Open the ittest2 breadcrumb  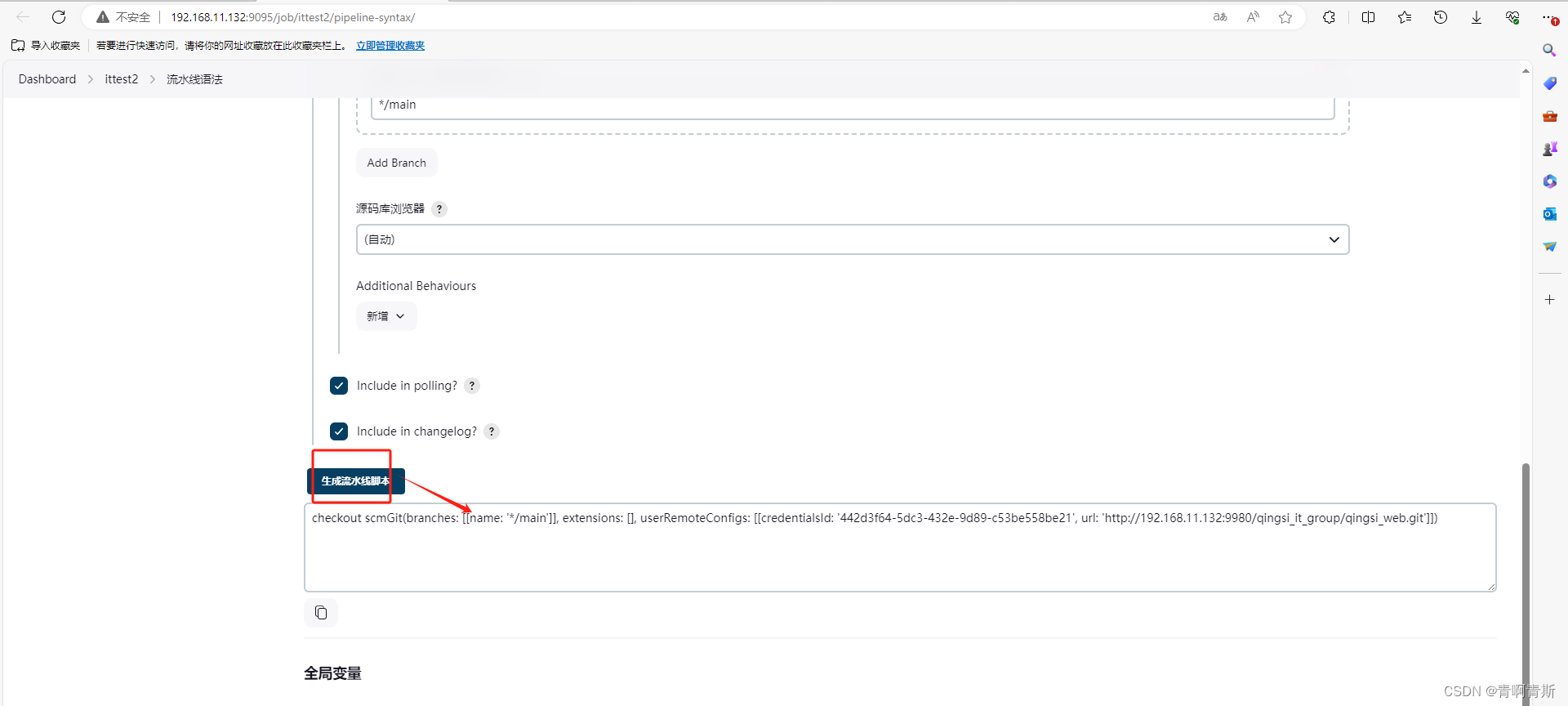tap(122, 79)
